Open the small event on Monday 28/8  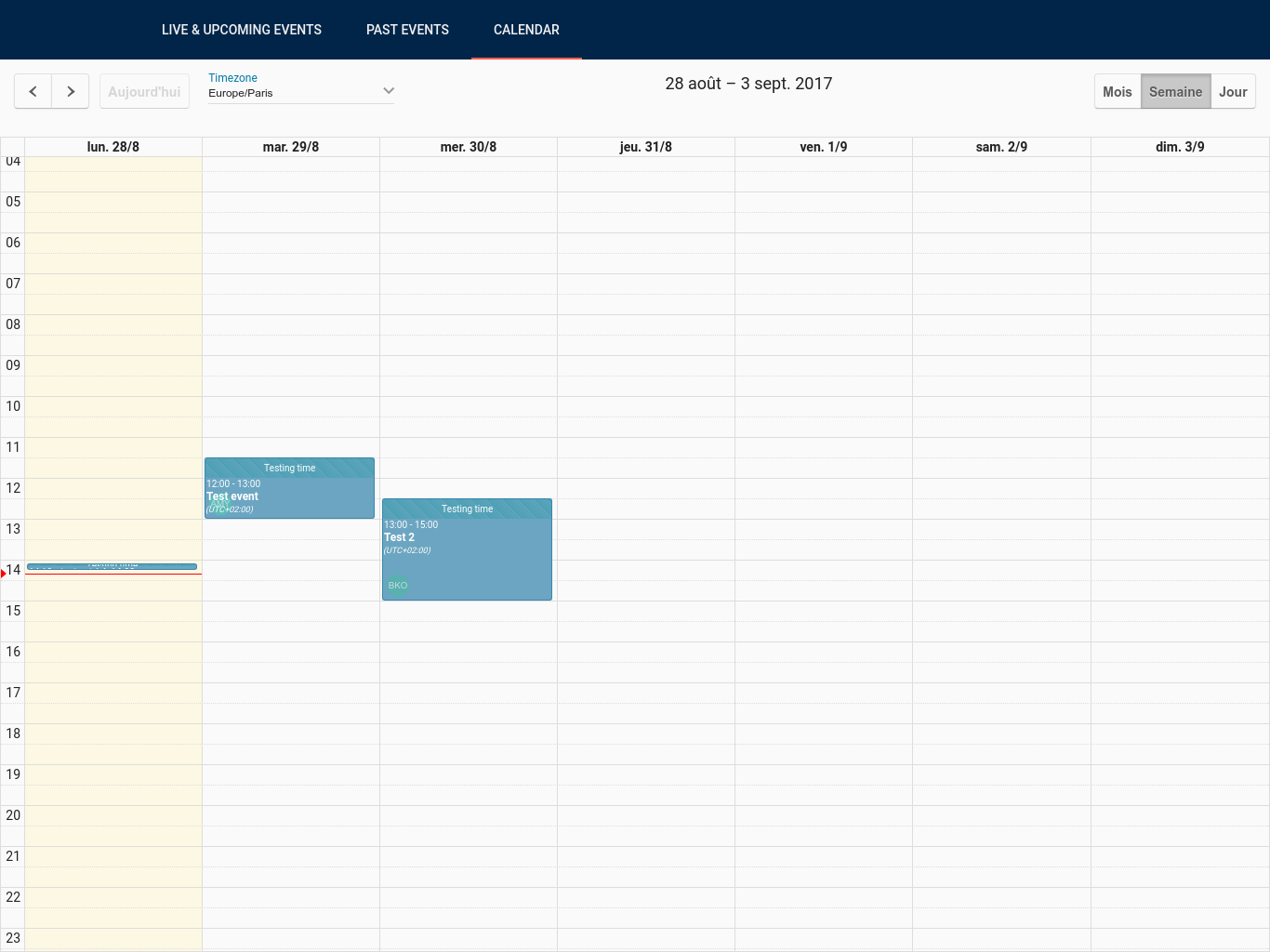[x=112, y=566]
